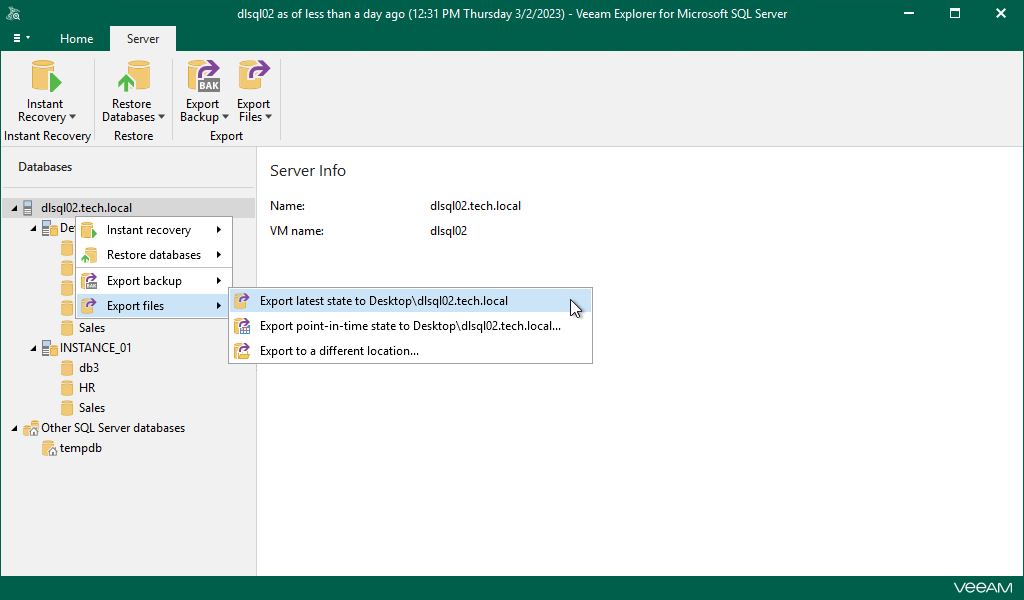Collapse the Other SQL Server databases node

[14, 429]
